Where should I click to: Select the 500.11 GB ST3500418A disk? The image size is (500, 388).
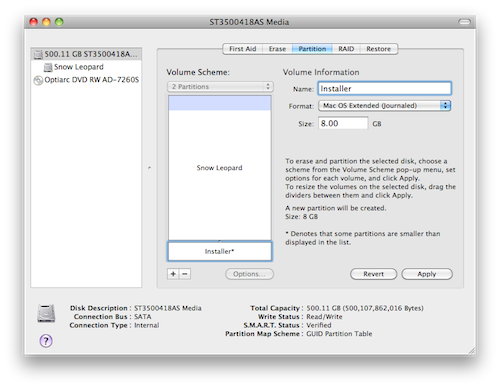tap(86, 54)
